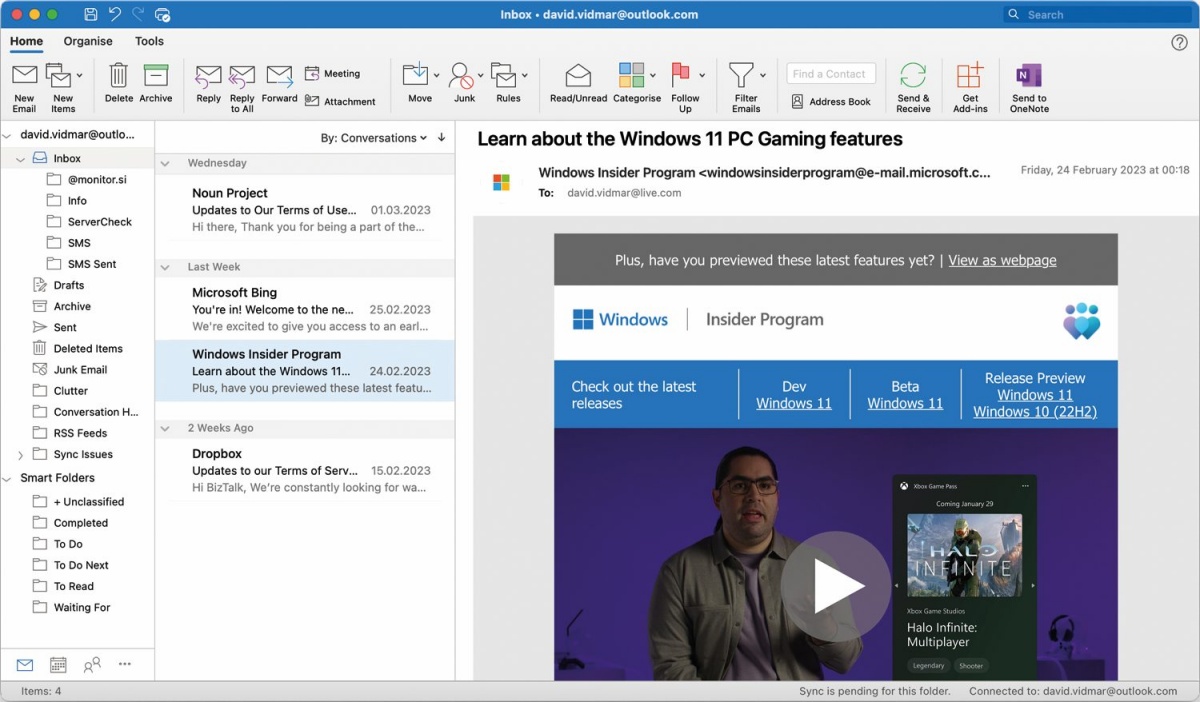Click the Follow Up flag icon
This screenshot has width=1200, height=702.
tap(681, 74)
